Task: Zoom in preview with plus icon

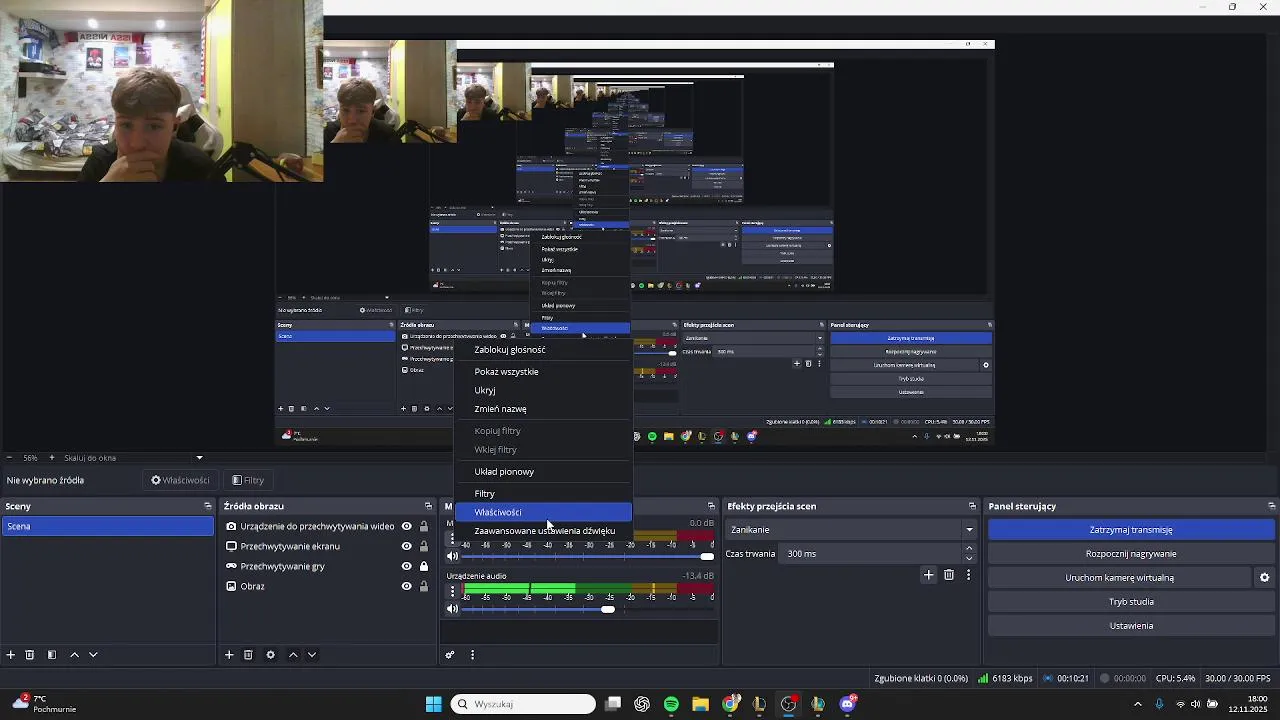Action: tap(51, 458)
